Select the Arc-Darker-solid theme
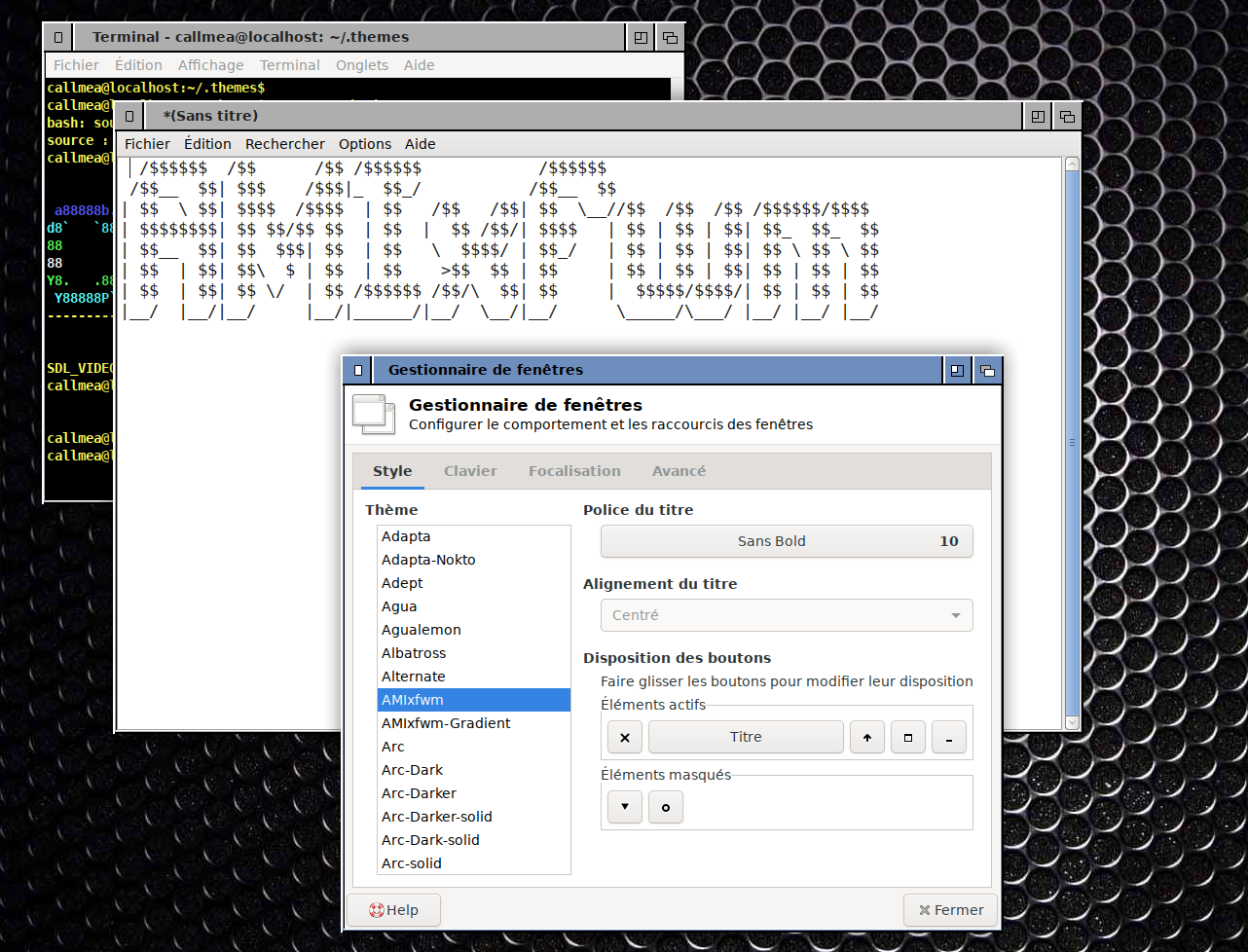 (x=474, y=817)
